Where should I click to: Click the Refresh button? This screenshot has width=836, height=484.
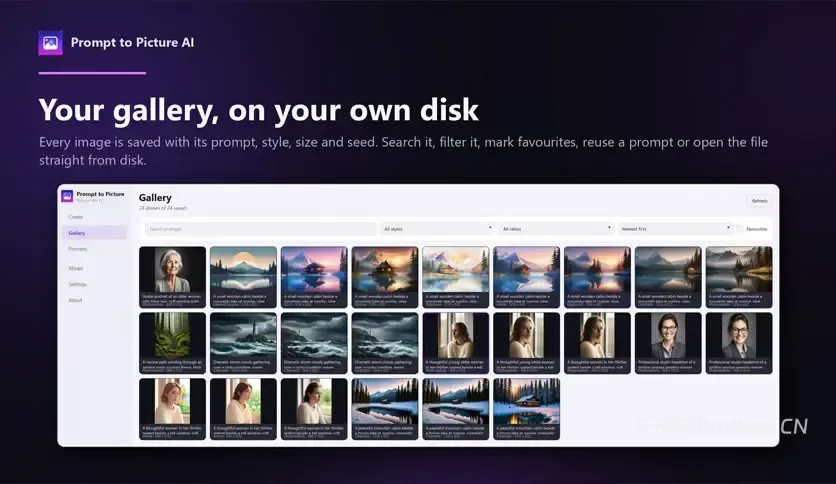[x=760, y=201]
